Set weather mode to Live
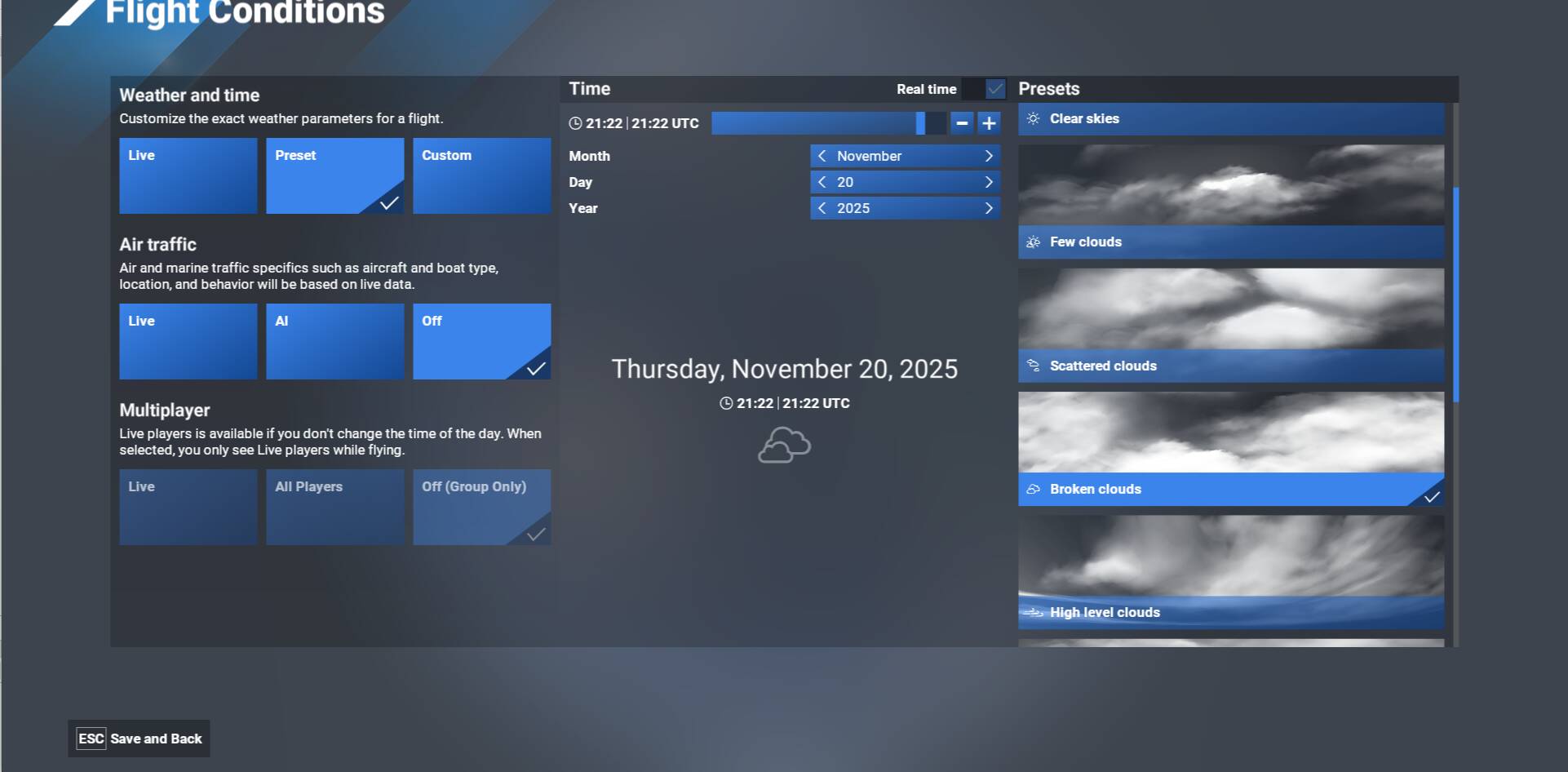Viewport: 1568px width, 772px height. [x=188, y=175]
